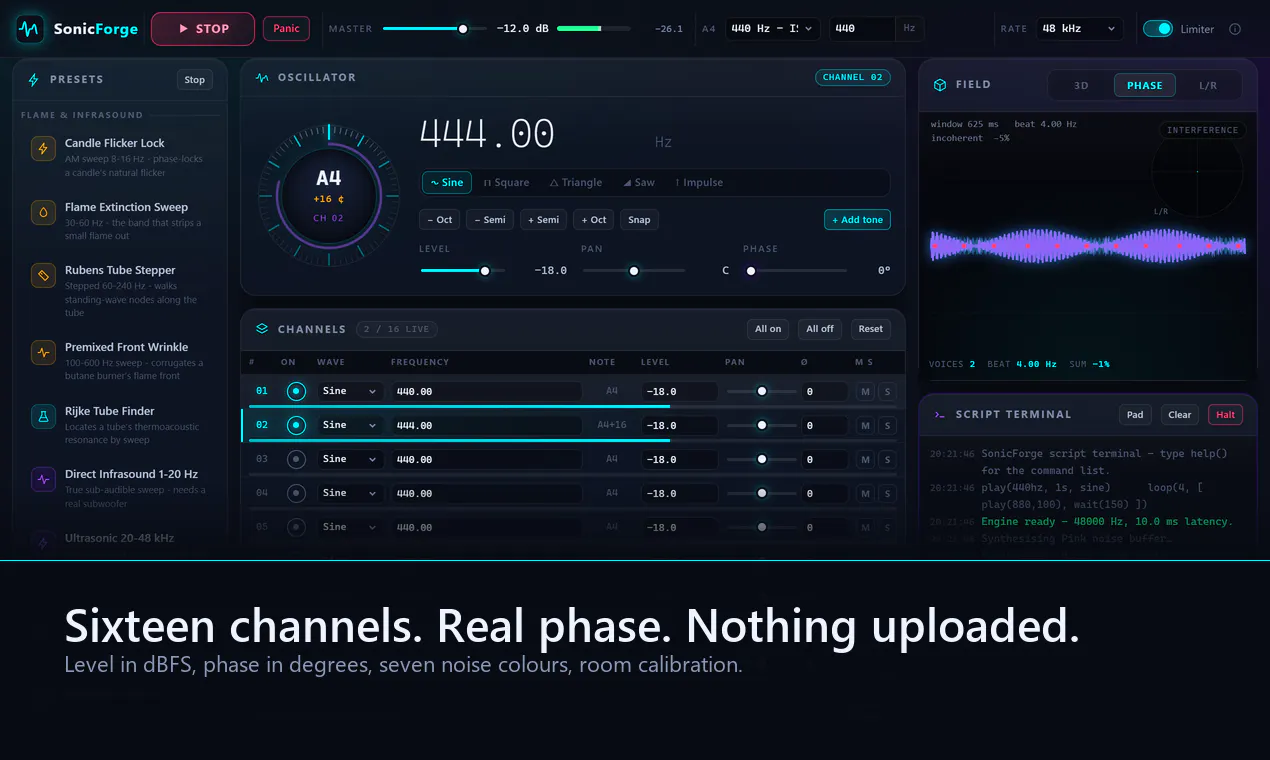Image resolution: width=1270 pixels, height=760 pixels.
Task: Enable channel 05 power toggle
Action: pos(296,527)
